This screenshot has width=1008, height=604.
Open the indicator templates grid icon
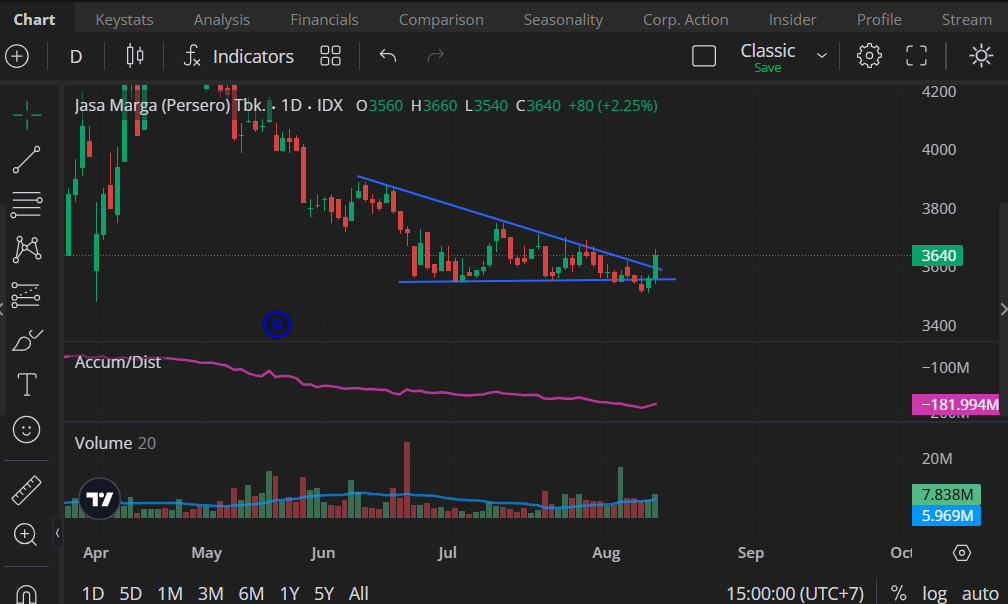click(330, 56)
